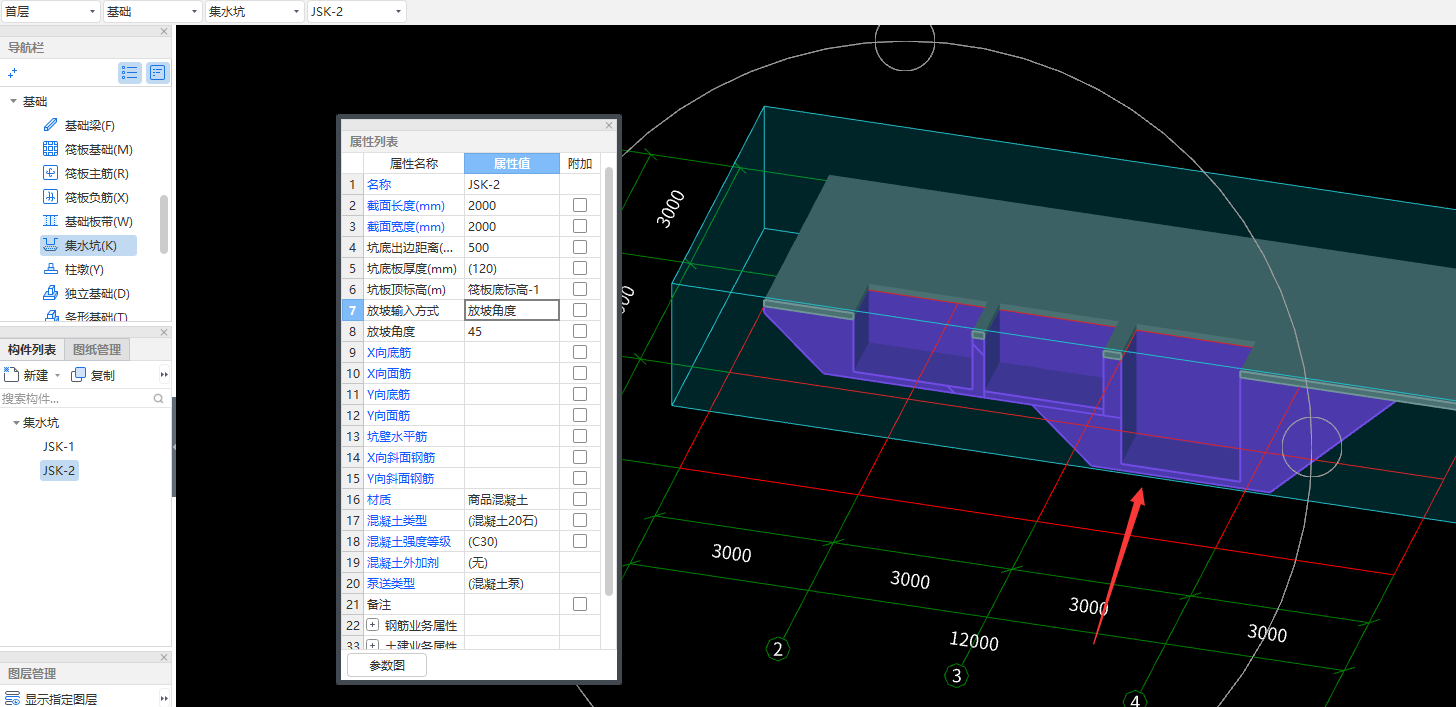Click the 名称 value JSK-2 cell
The image size is (1456, 707).
512,184
